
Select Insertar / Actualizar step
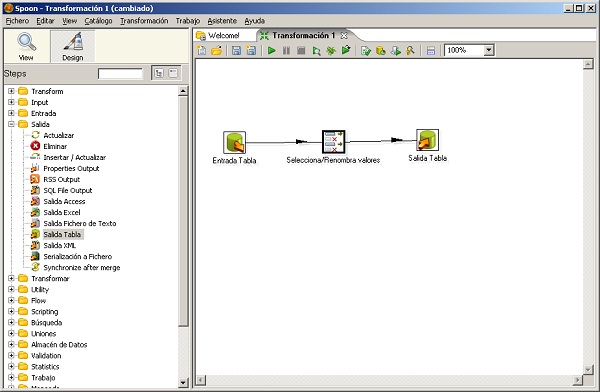click(75, 157)
